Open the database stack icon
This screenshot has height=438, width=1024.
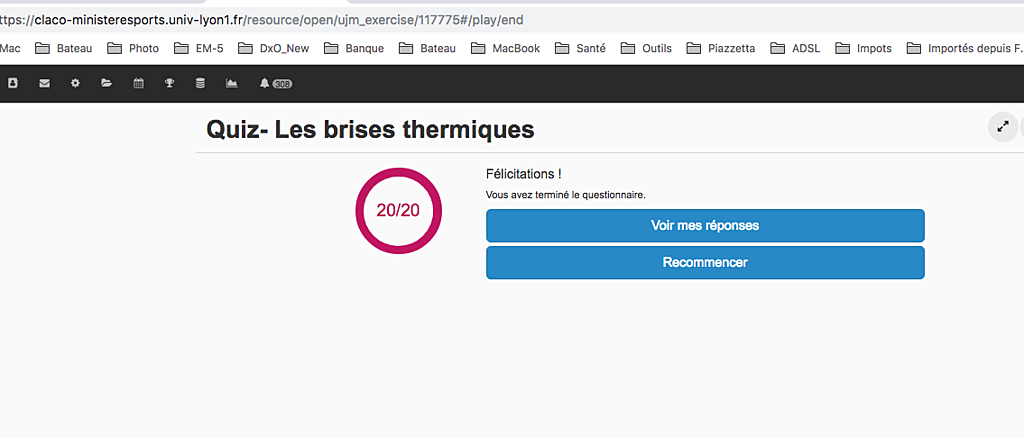tap(200, 84)
